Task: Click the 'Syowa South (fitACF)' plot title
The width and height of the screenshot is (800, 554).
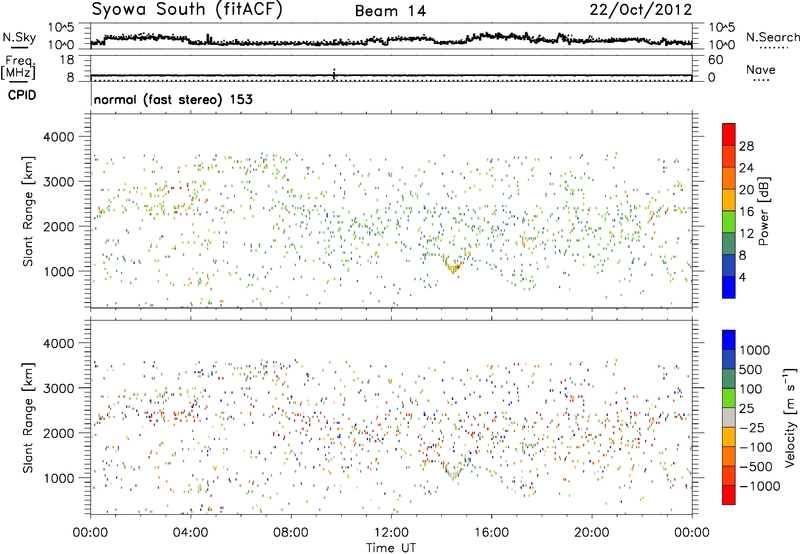Action: [187, 9]
